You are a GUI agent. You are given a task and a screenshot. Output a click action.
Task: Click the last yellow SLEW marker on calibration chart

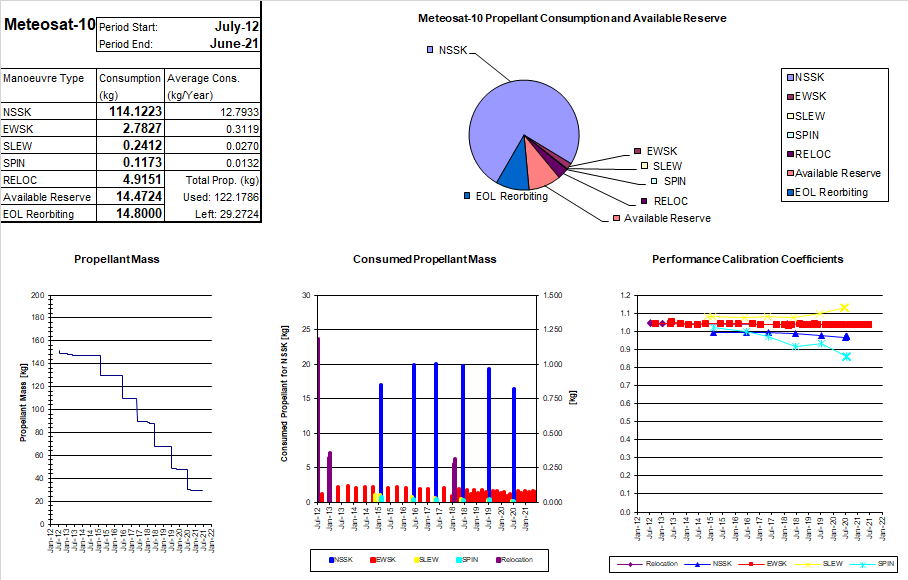[845, 307]
